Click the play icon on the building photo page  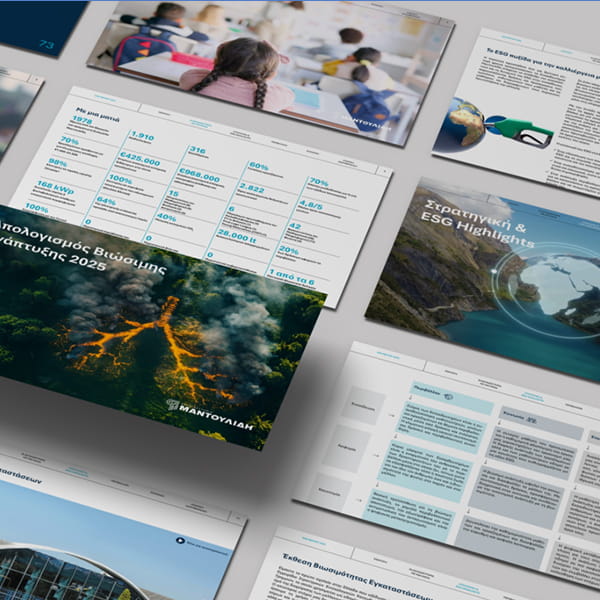pos(180,540)
